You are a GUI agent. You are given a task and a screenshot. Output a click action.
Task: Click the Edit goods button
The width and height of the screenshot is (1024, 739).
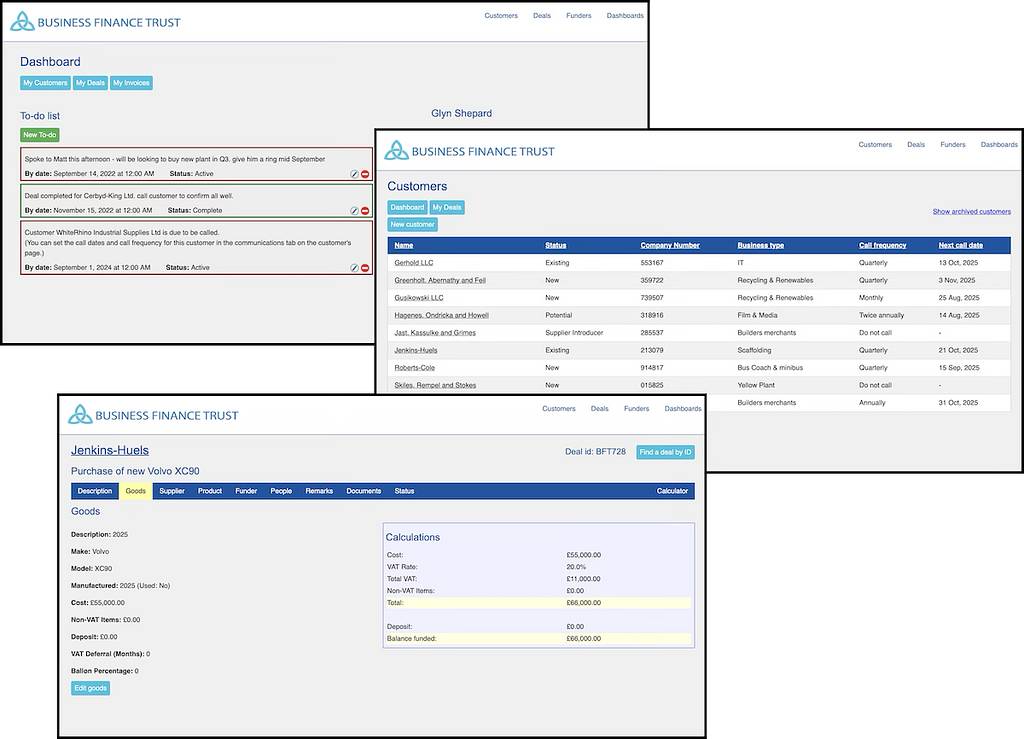pos(90,688)
